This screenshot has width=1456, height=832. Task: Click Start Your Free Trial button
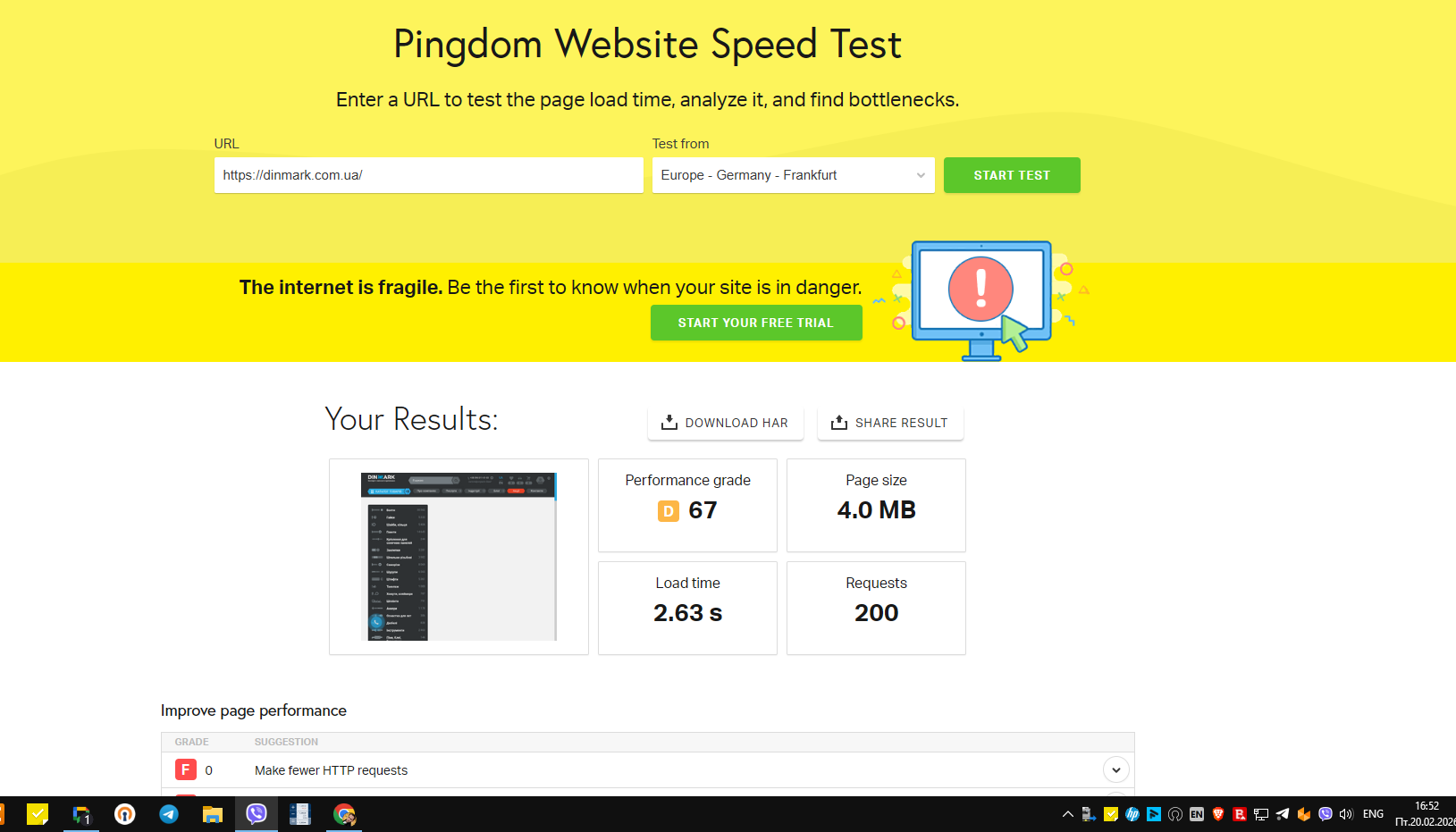pos(756,323)
